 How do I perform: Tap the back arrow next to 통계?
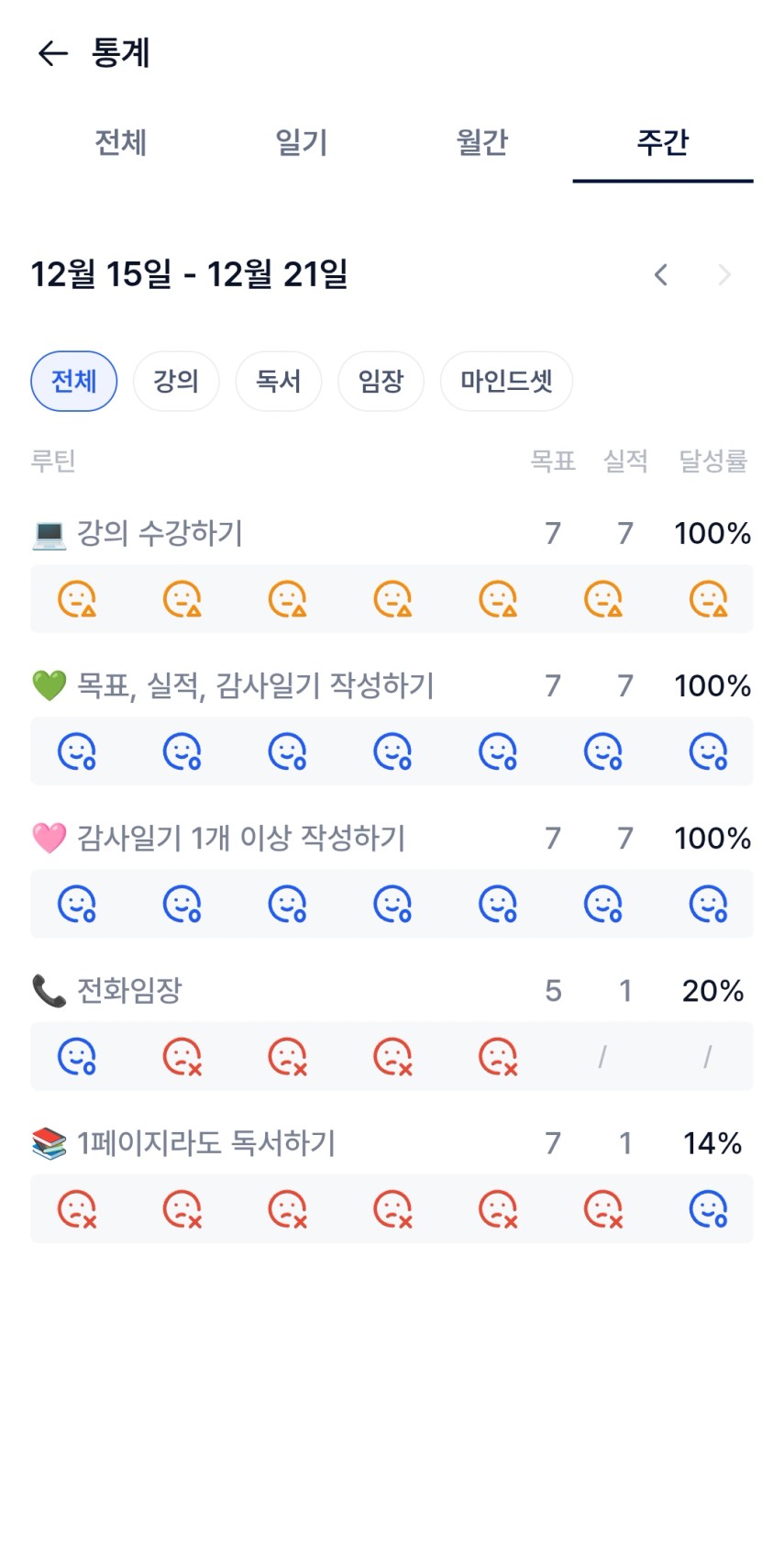point(53,53)
